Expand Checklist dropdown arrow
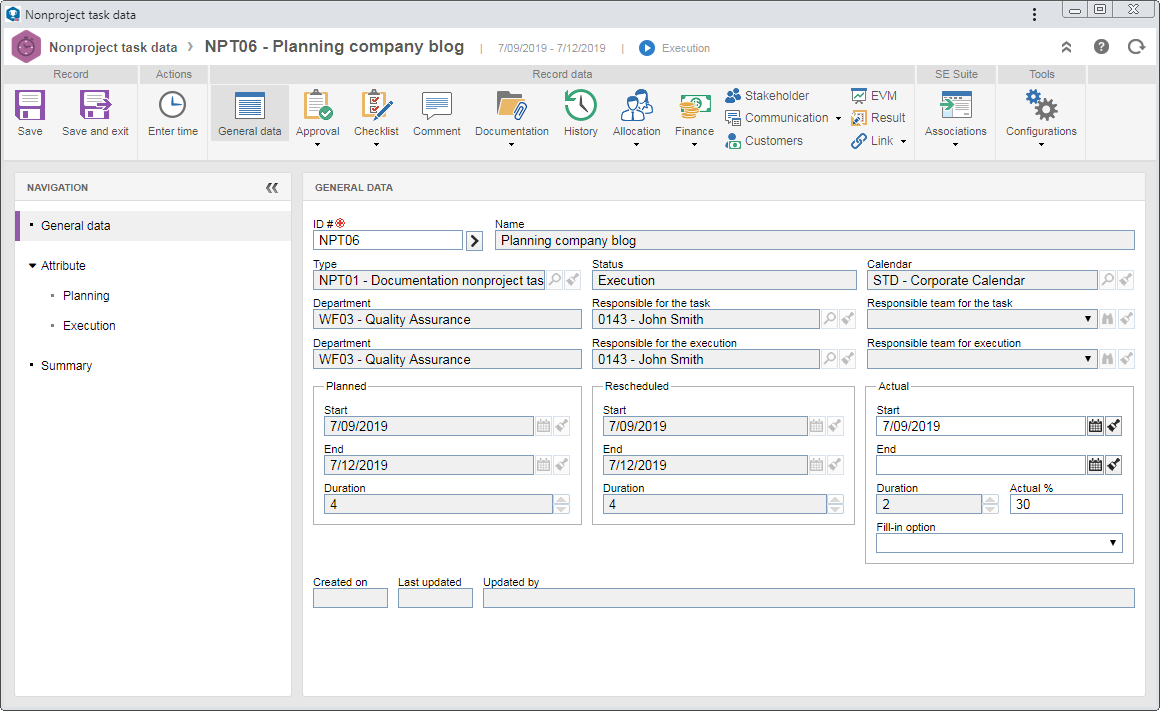 pos(376,145)
